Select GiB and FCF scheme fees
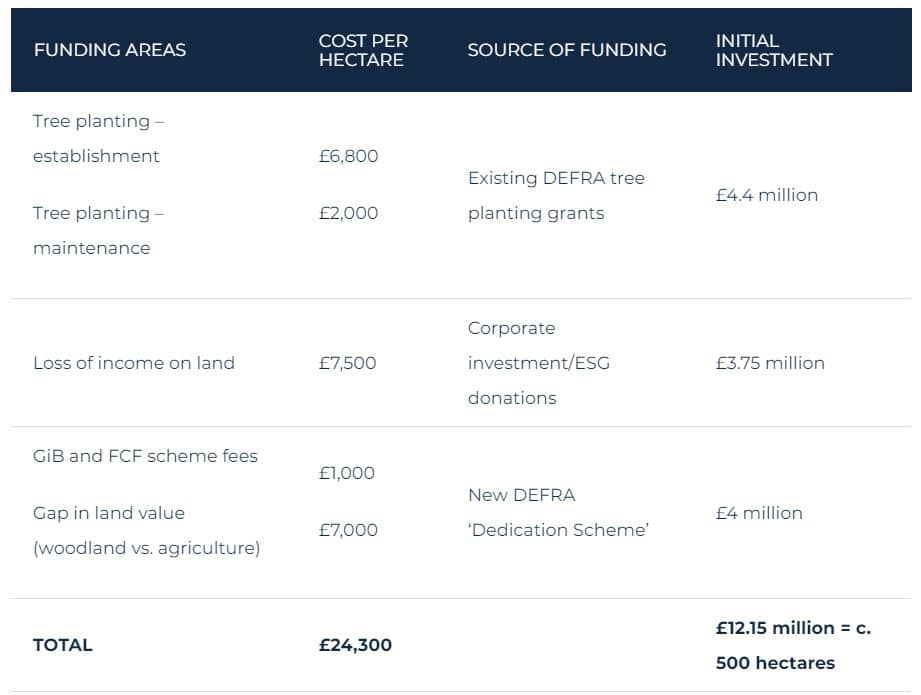 145,456
